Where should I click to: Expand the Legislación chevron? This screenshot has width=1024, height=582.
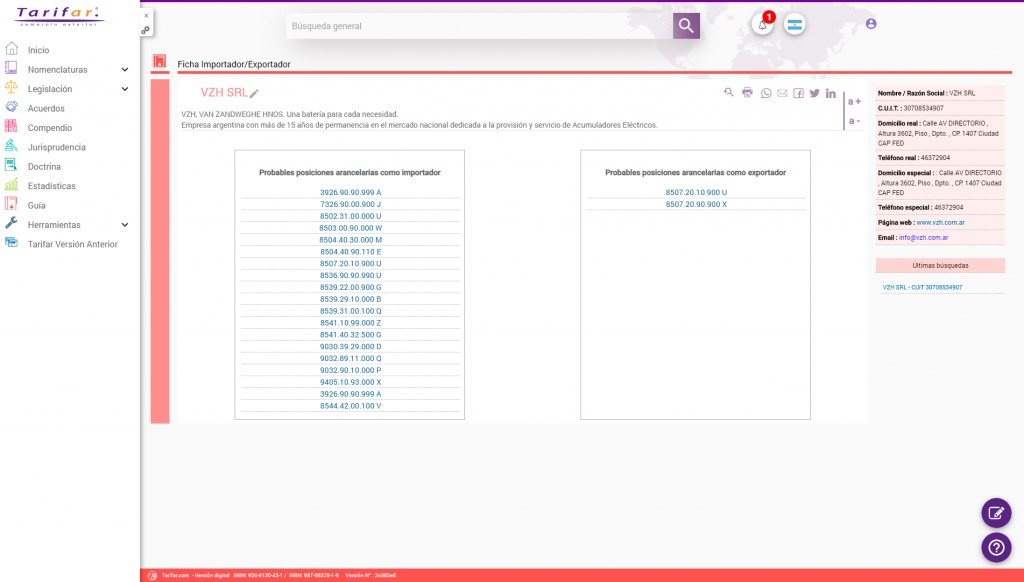tap(125, 89)
